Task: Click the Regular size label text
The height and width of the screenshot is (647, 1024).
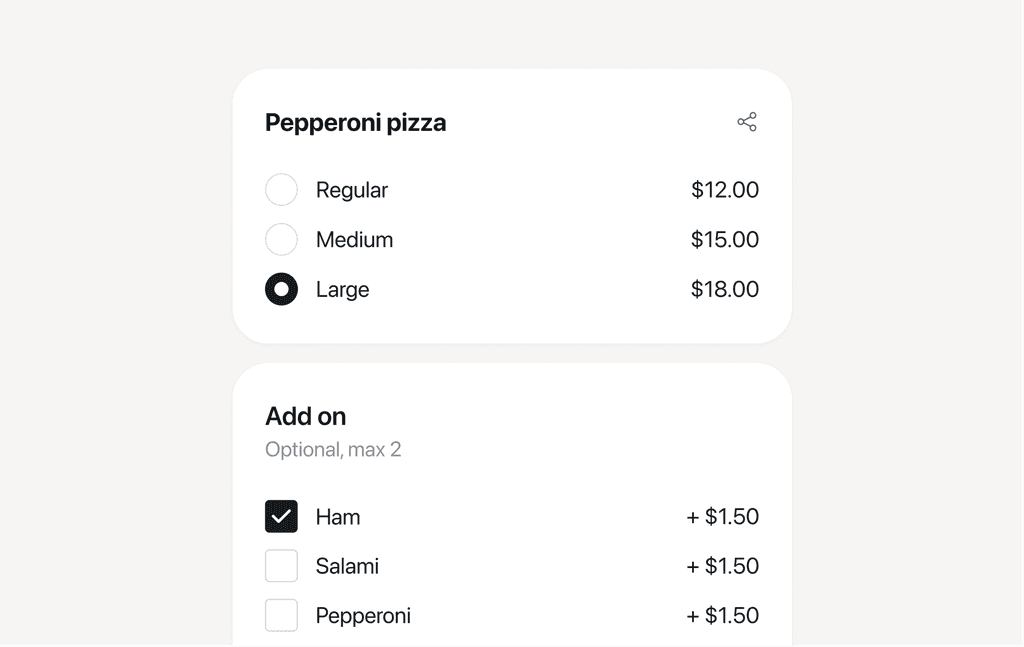Action: point(352,189)
